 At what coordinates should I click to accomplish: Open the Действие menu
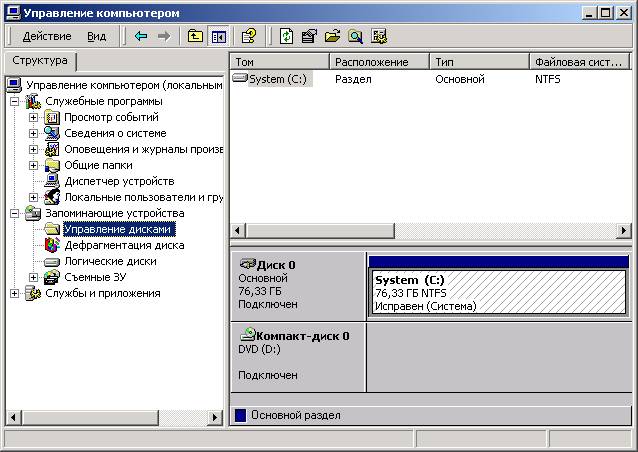46,36
